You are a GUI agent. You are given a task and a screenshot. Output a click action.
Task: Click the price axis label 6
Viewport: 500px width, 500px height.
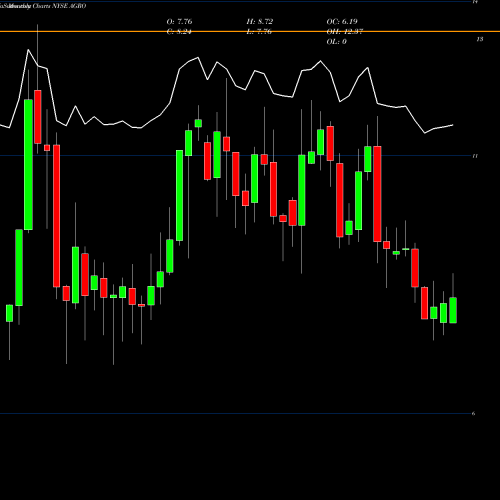click(x=473, y=414)
